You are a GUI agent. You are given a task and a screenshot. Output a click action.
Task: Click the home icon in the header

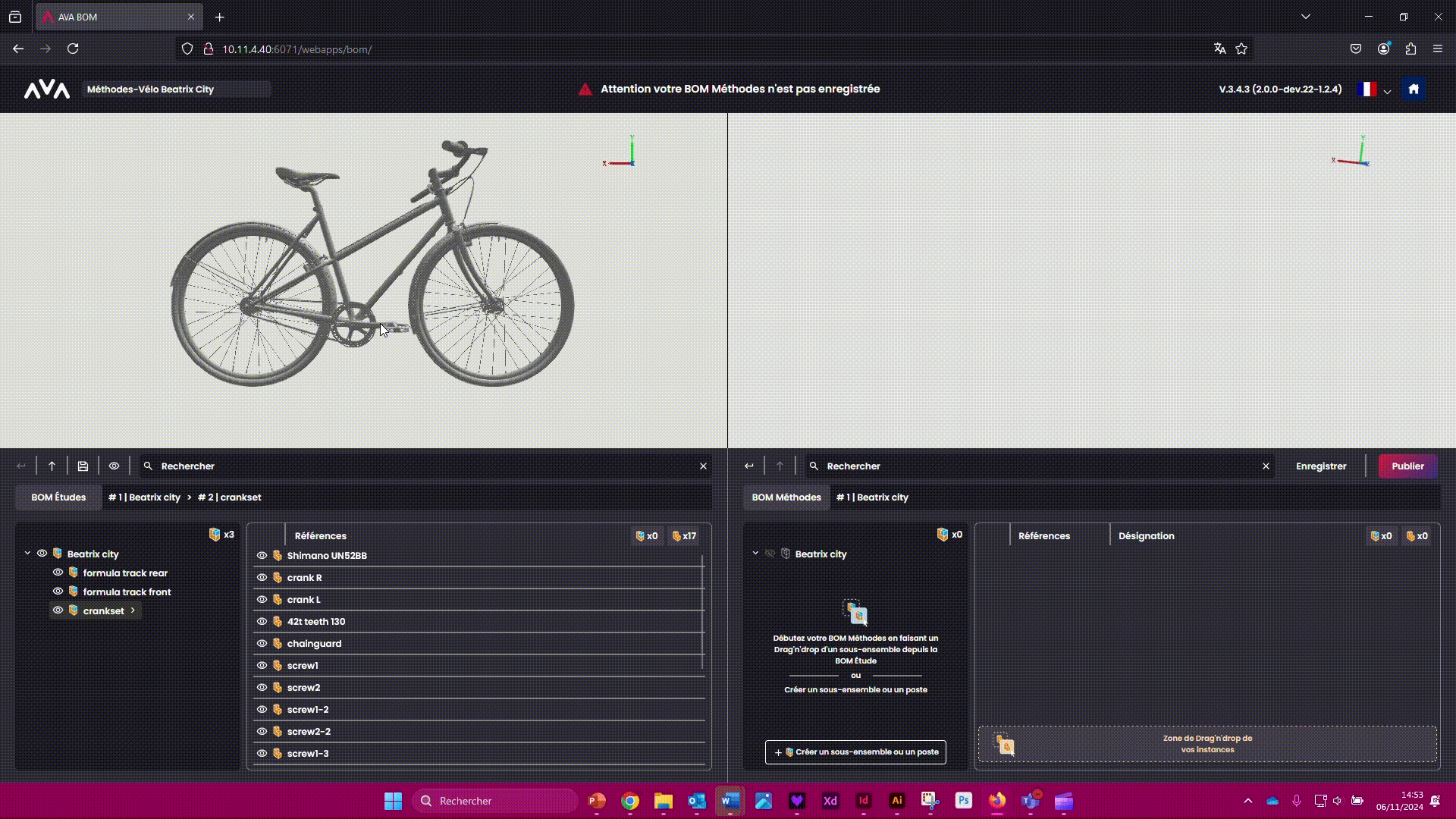click(x=1413, y=89)
